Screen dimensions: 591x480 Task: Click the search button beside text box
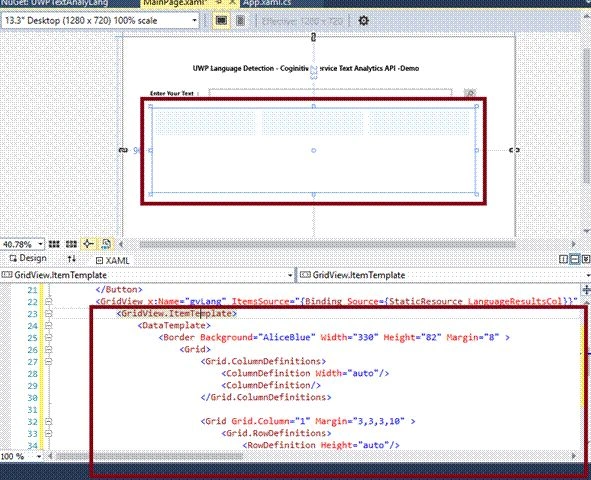470,93
